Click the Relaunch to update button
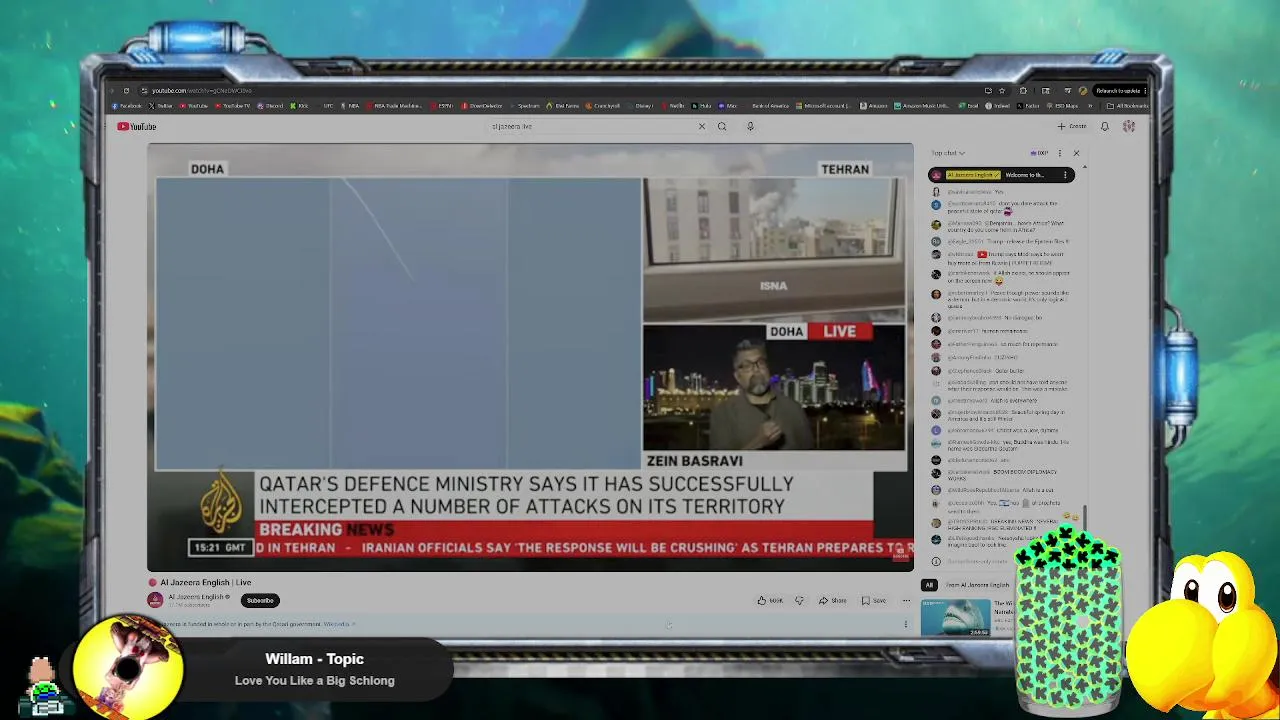1280x720 pixels. point(1118,90)
